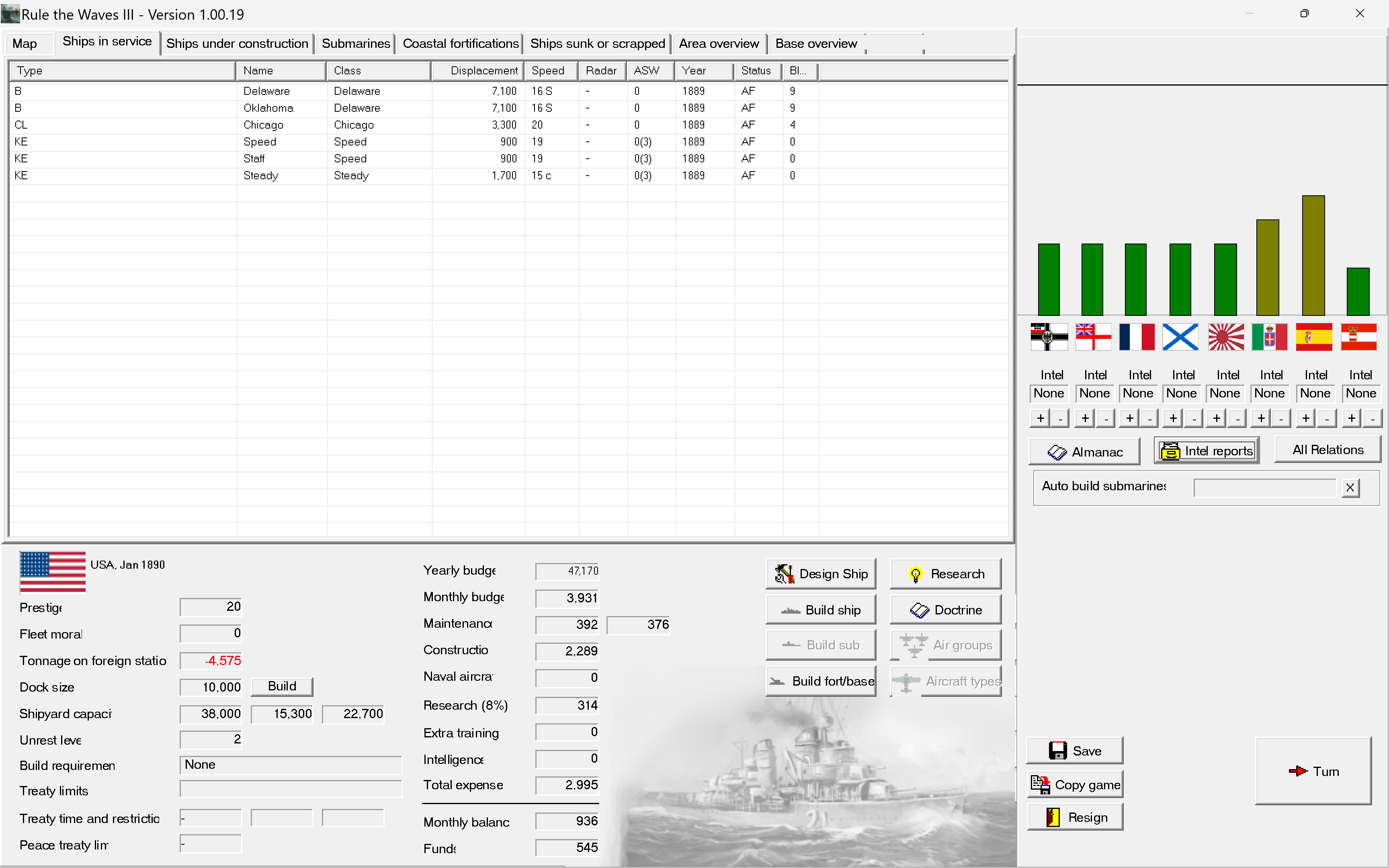Open the Doctrine book
Viewport: 1389px width, 868px height.
pos(945,610)
